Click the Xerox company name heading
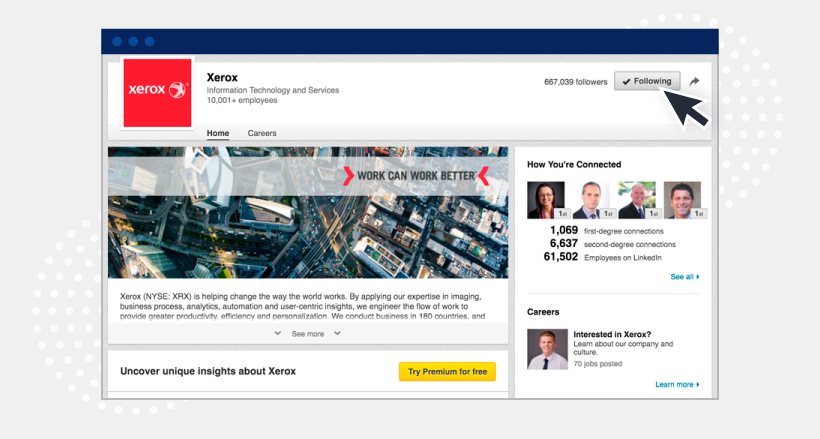Screen dimensions: 820x439 [222, 77]
